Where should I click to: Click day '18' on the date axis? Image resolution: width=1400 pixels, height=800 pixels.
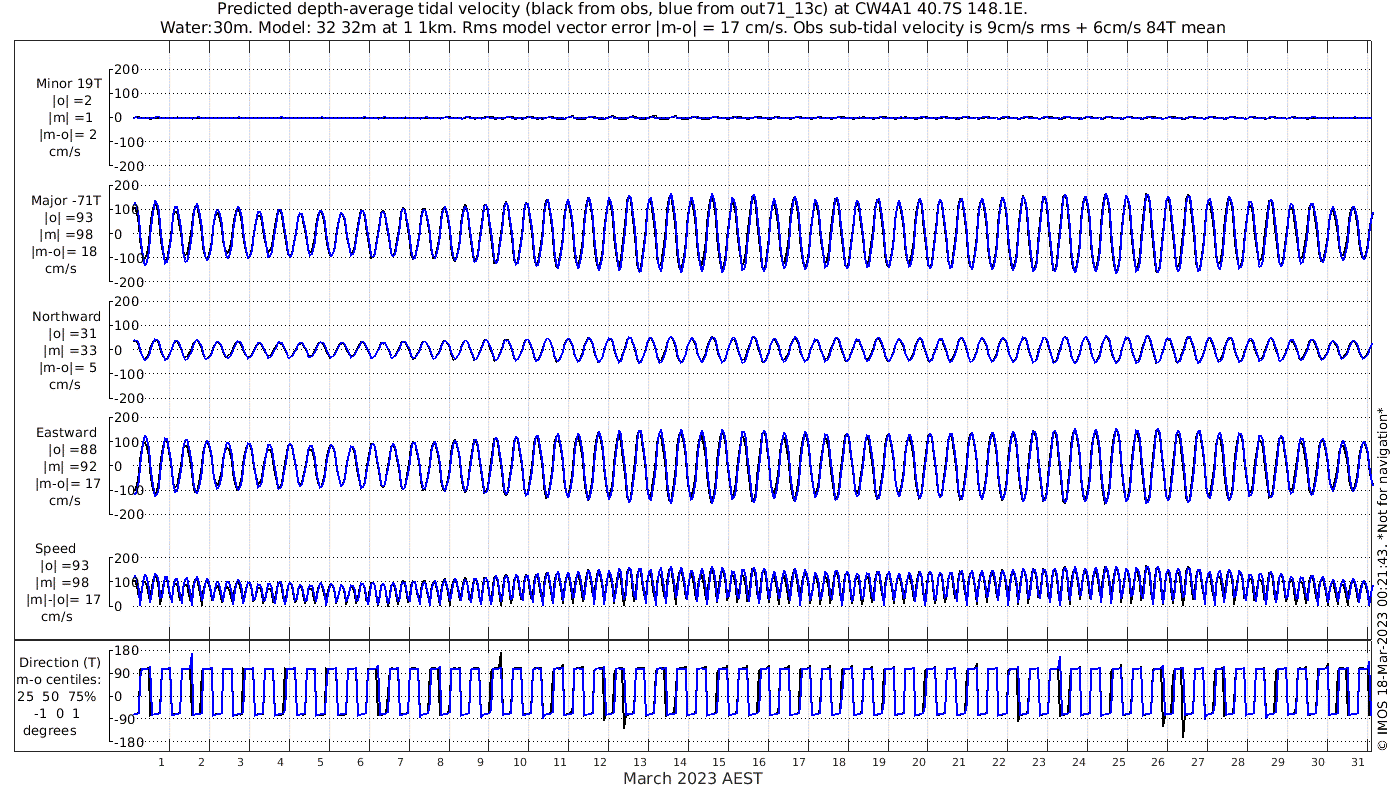pyautogui.click(x=839, y=762)
